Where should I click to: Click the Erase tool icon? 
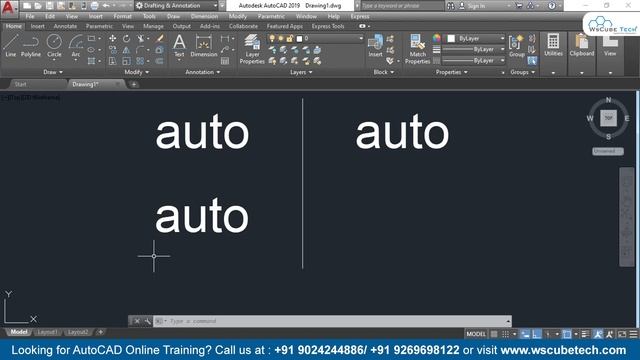click(x=160, y=39)
